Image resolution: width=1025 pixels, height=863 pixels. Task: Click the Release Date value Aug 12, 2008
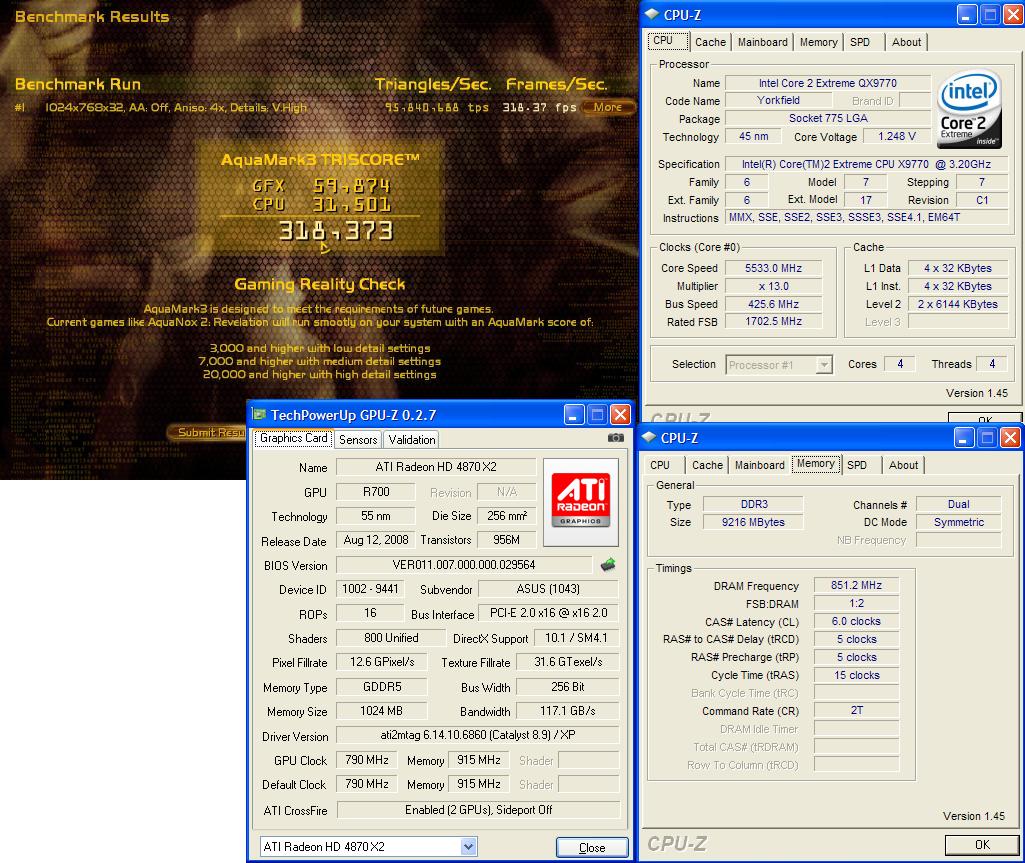point(375,540)
